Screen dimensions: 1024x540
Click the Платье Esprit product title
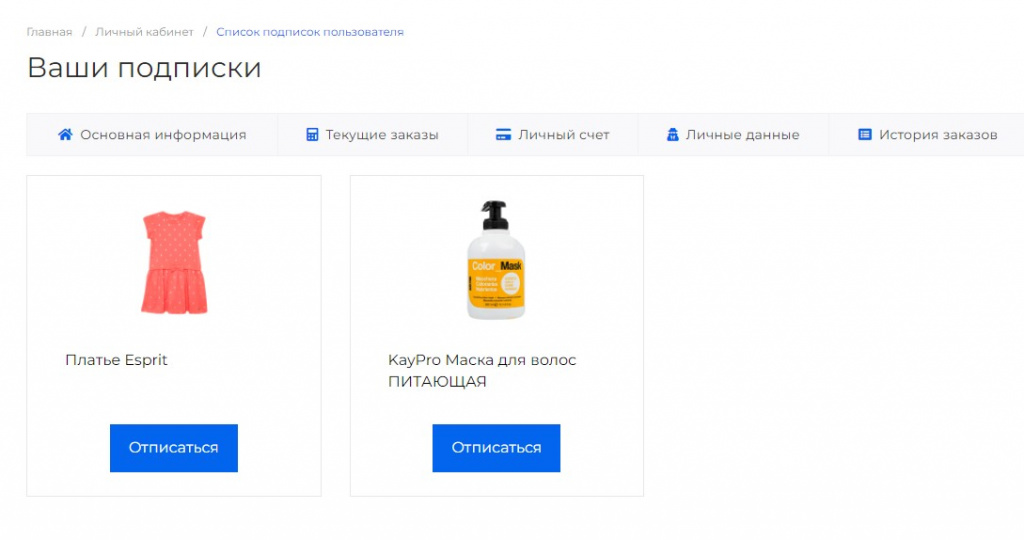coord(116,360)
